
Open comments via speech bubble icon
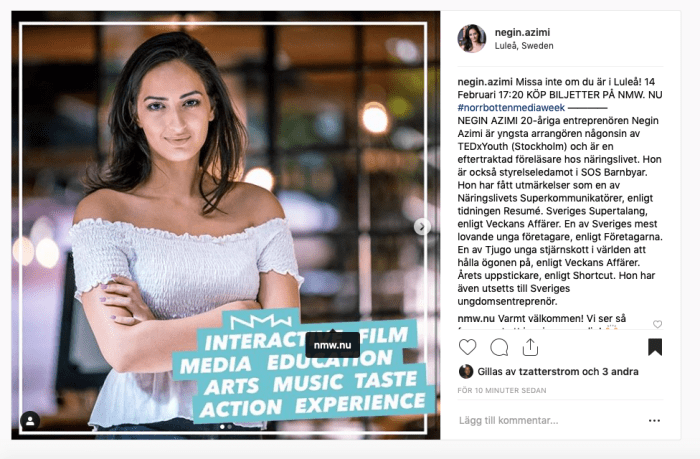499,347
